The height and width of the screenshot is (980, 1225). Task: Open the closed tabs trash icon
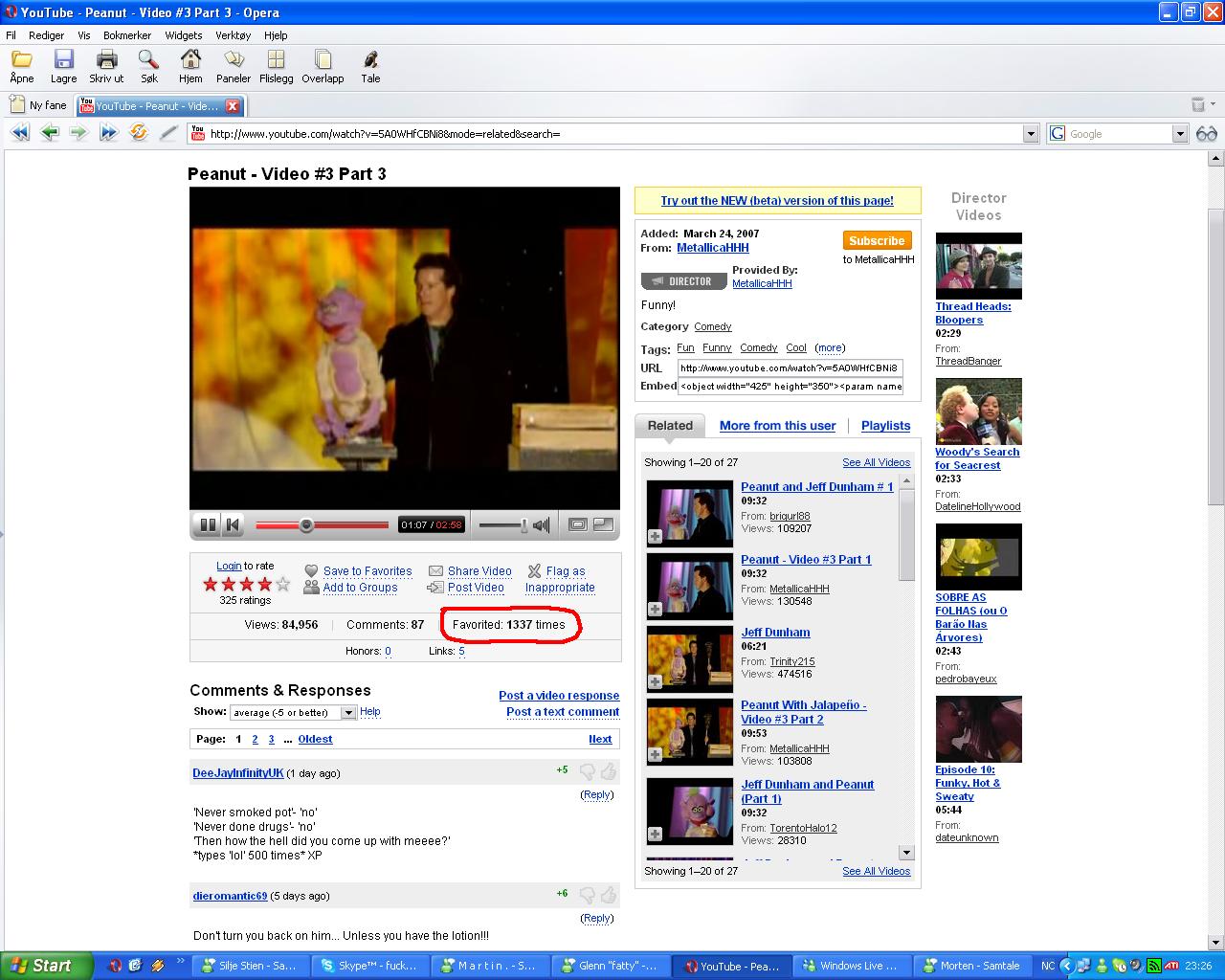click(x=1198, y=104)
